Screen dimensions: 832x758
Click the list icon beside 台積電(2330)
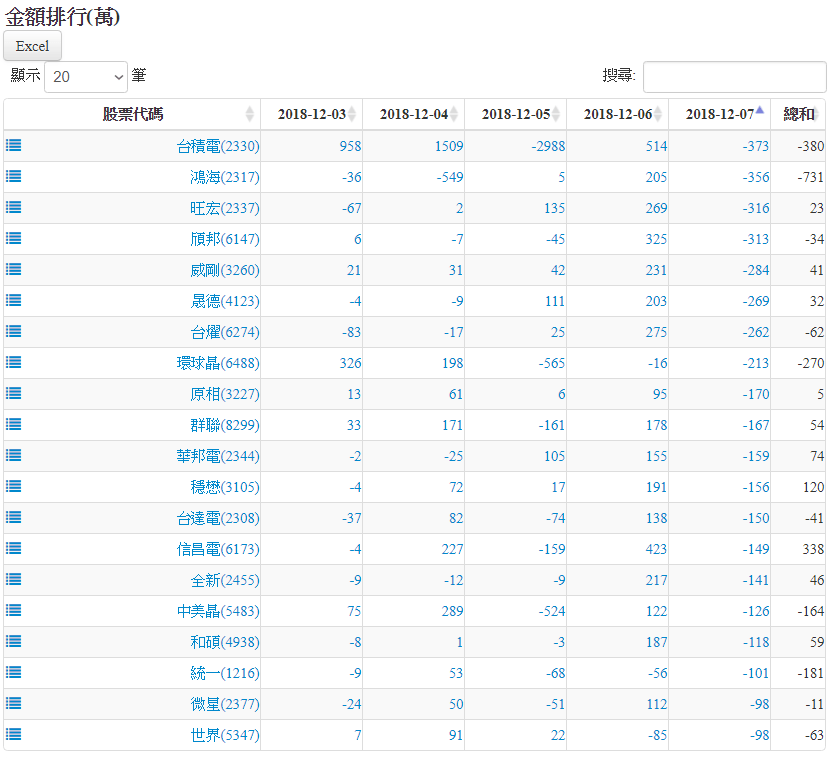coord(14,145)
